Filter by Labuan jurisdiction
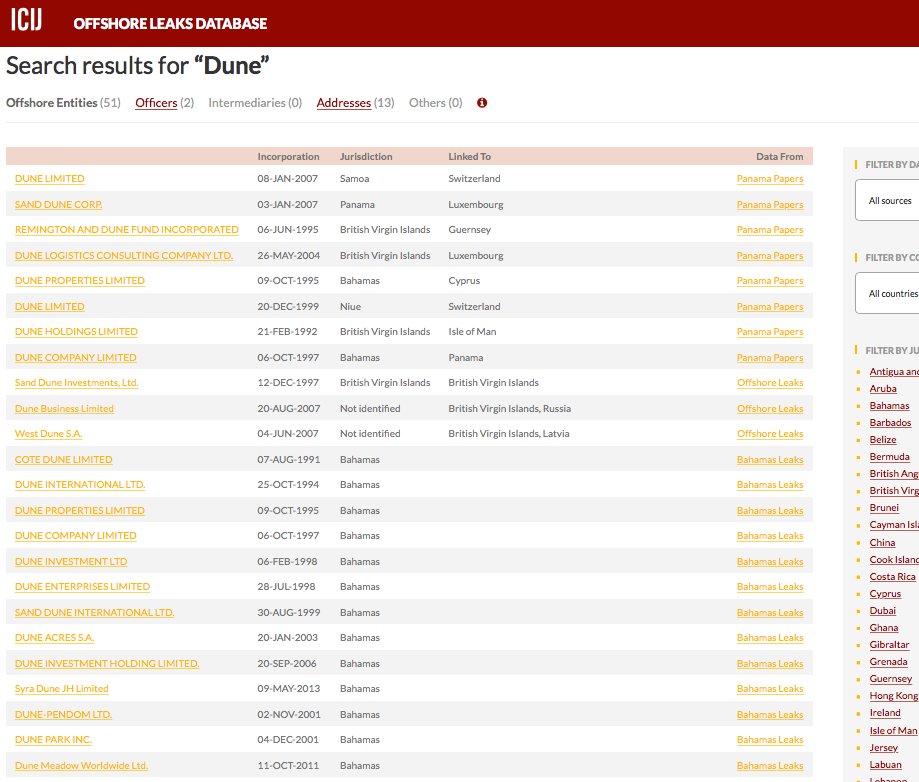919x782 pixels. coord(886,765)
